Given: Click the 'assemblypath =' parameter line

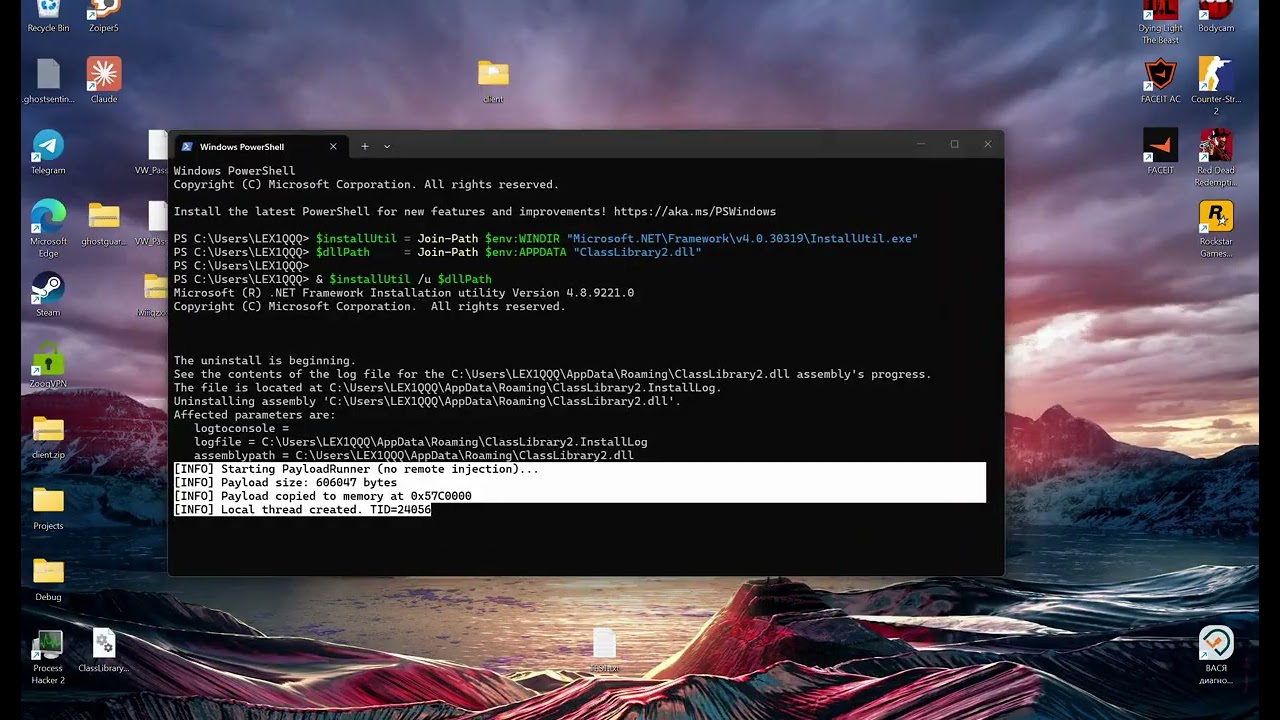Looking at the screenshot, I should pyautogui.click(x=413, y=456).
